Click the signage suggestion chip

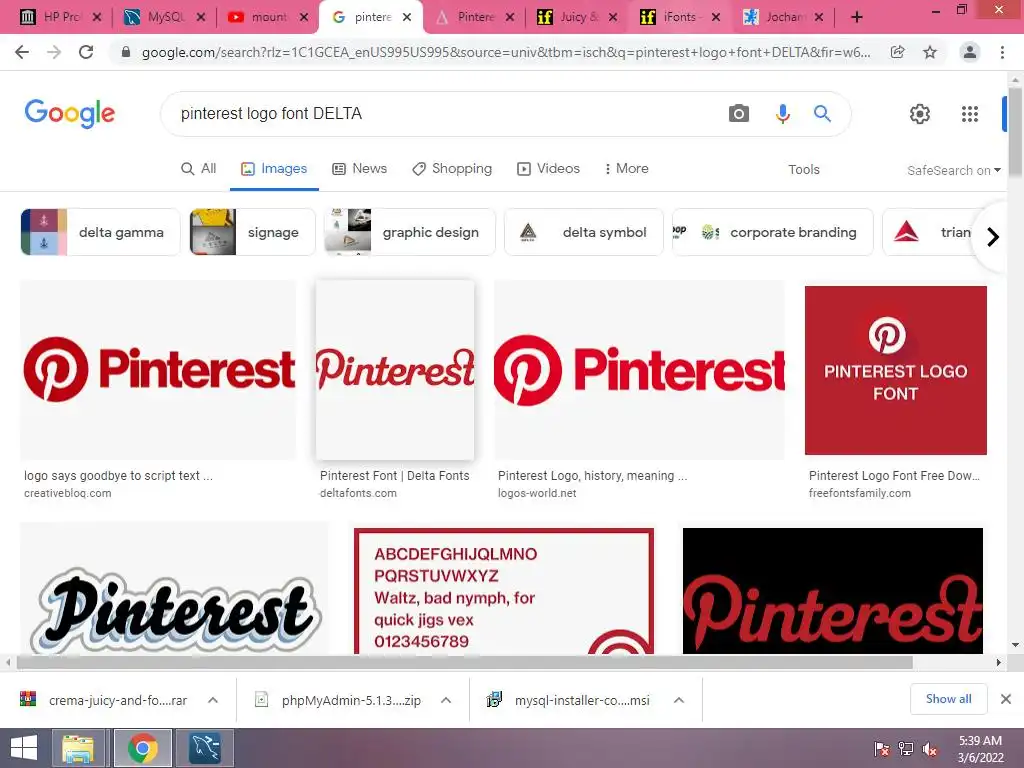(x=252, y=232)
